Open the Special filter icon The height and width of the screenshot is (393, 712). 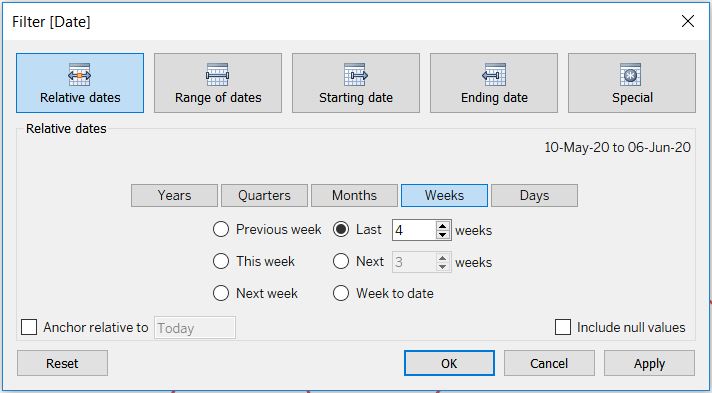pos(631,74)
